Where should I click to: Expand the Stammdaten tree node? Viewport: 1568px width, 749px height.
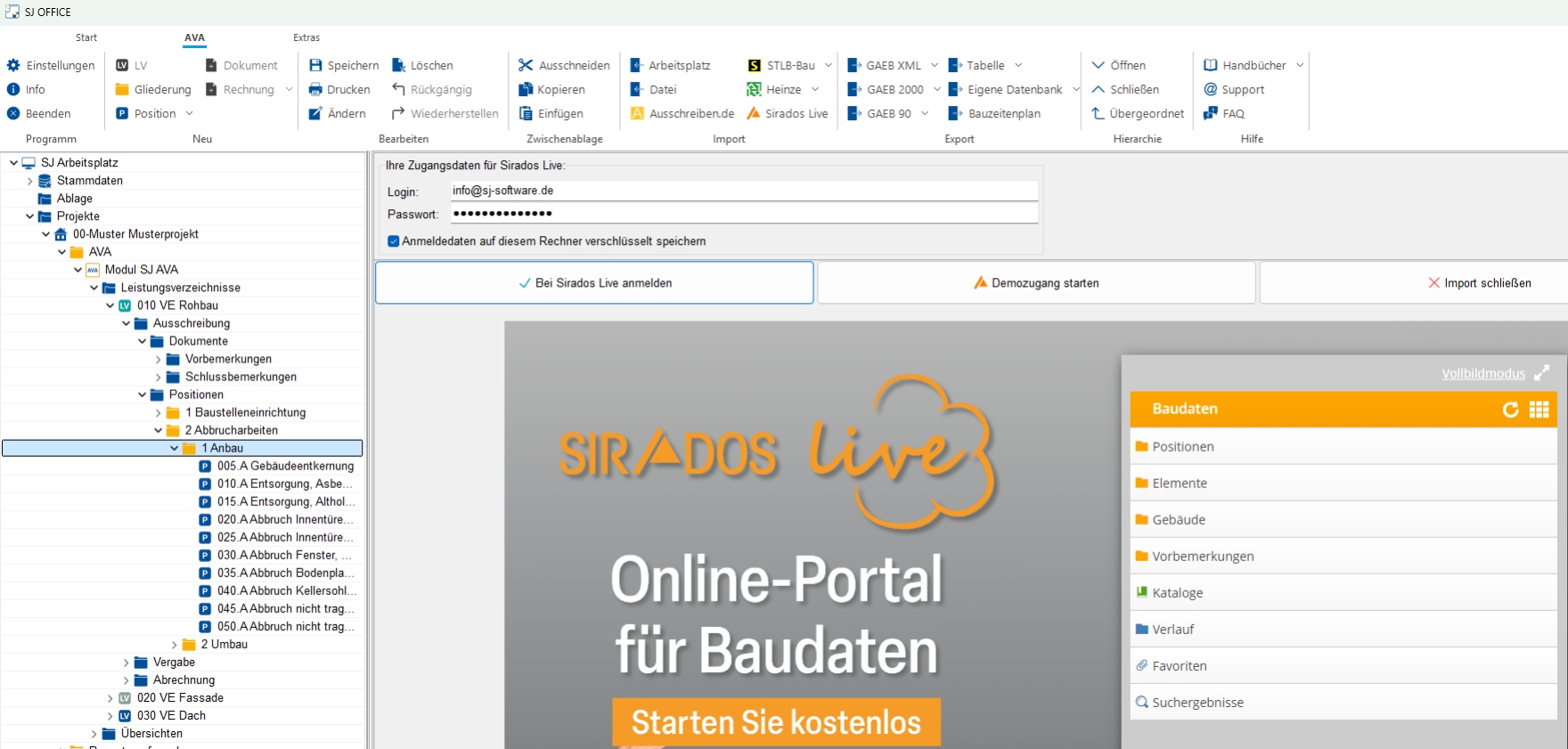pos(29,181)
